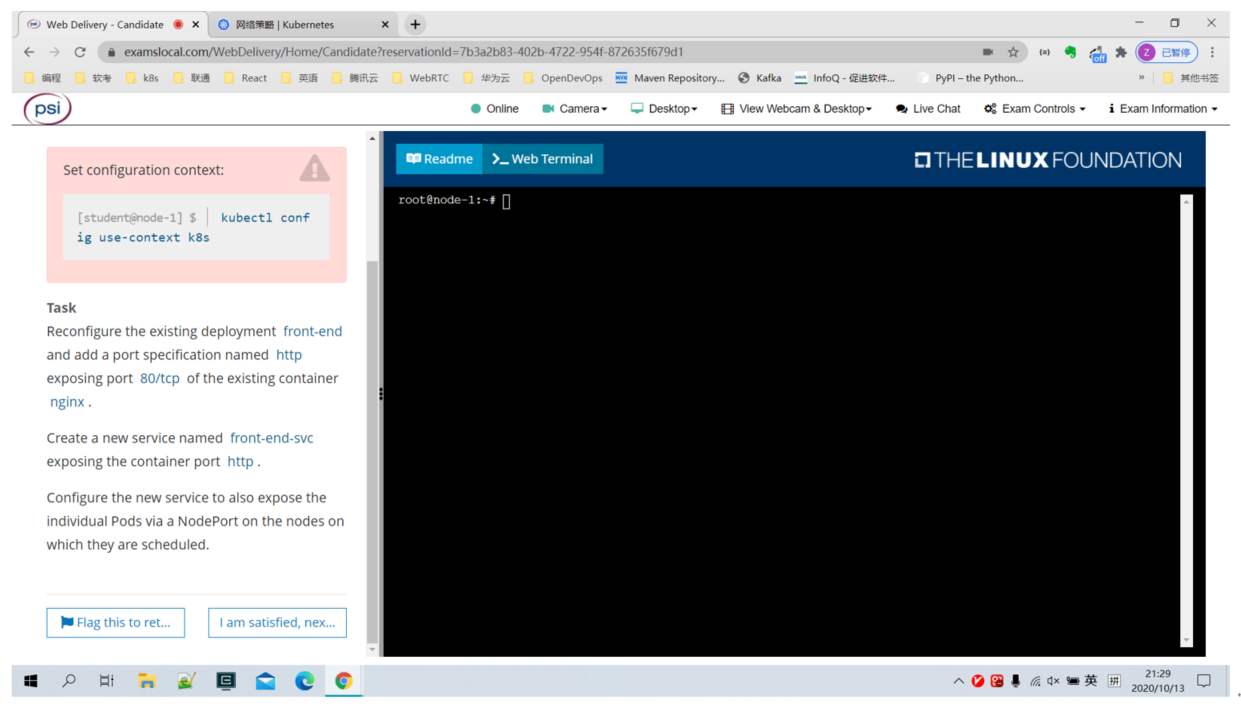Bookmark this page with the star icon
The image size is (1241, 712).
(1013, 52)
